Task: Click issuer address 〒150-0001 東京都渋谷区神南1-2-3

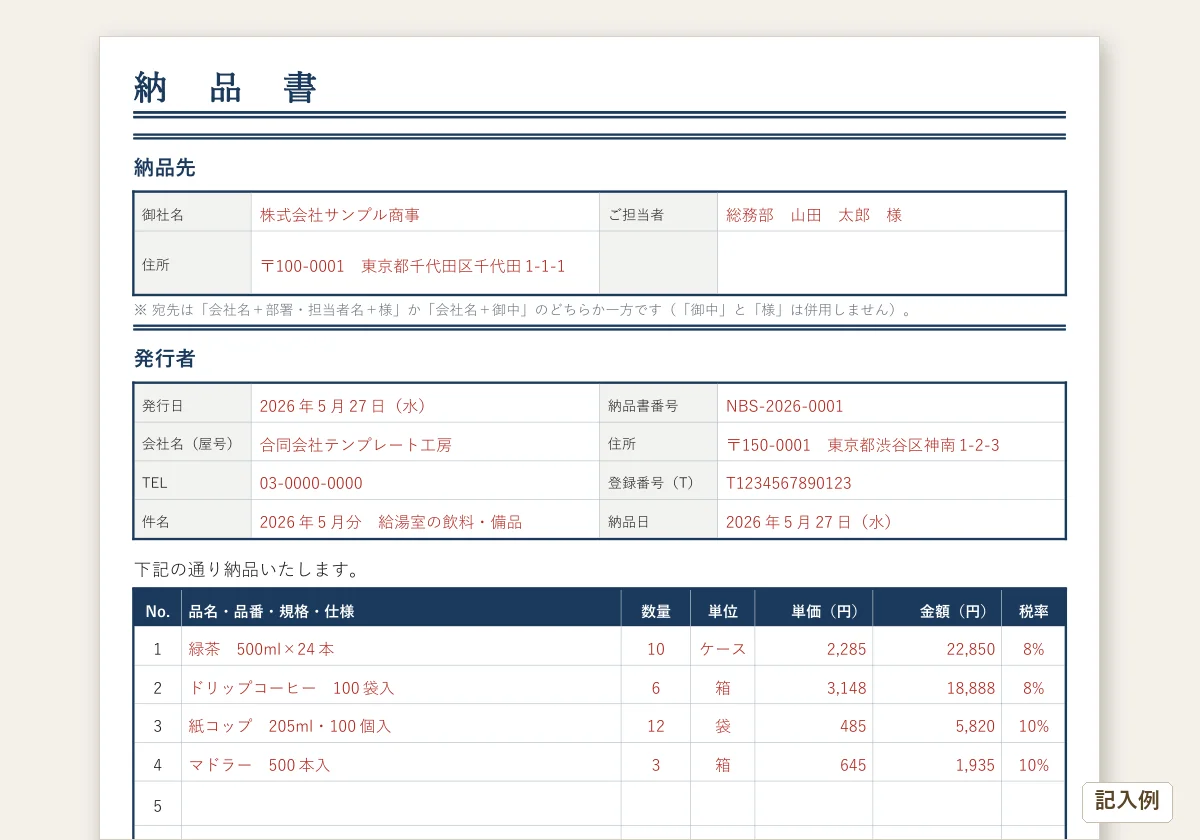Action: [863, 445]
